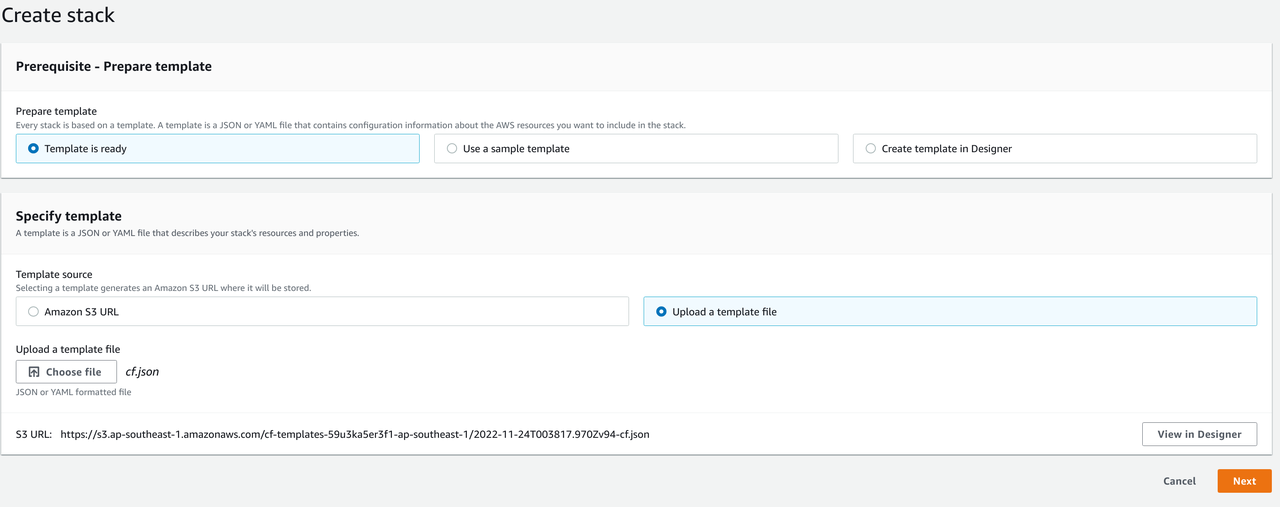Select the "Upload a template file" radio option
1280x507 pixels.
(x=661, y=312)
